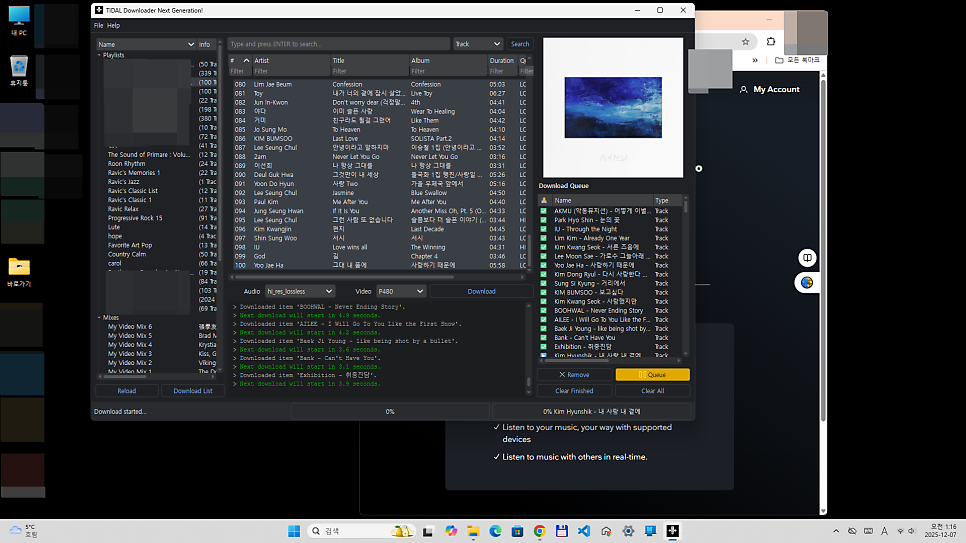966x543 pixels.
Task: Sort tracks by Duration column header
Action: coord(501,60)
